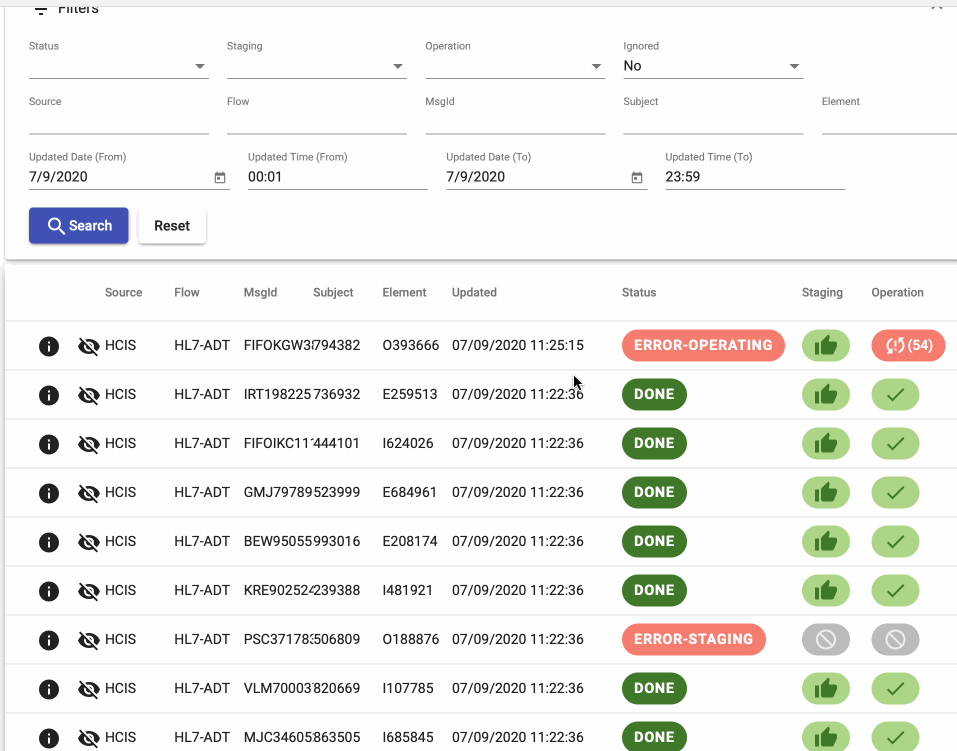
Task: Click thumbs-up staging icon in ERROR-OPERATING row
Action: (x=825, y=346)
